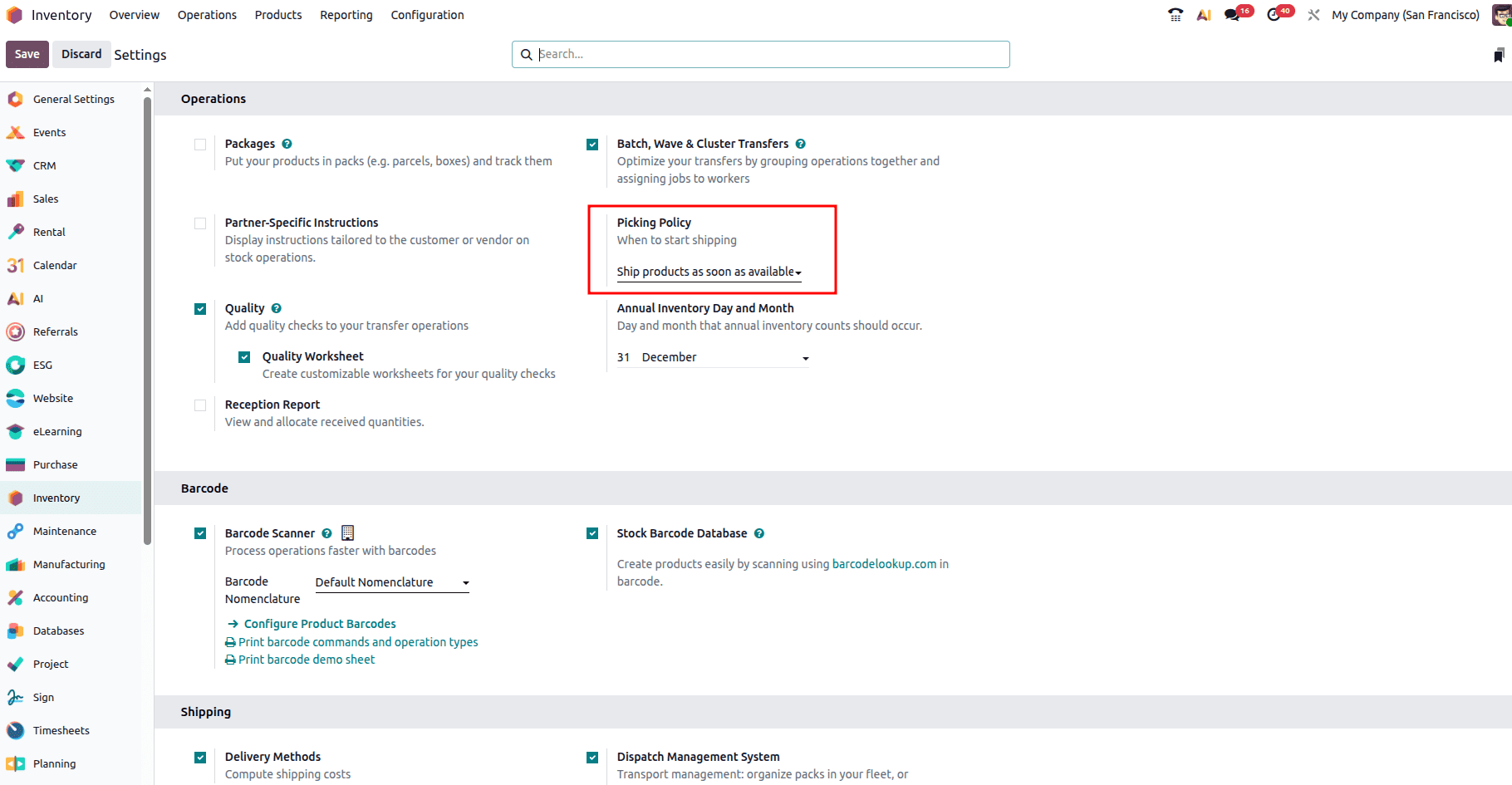The height and width of the screenshot is (785, 1512).
Task: Open Manufacturing settings in the sidebar
Action: [x=71, y=564]
